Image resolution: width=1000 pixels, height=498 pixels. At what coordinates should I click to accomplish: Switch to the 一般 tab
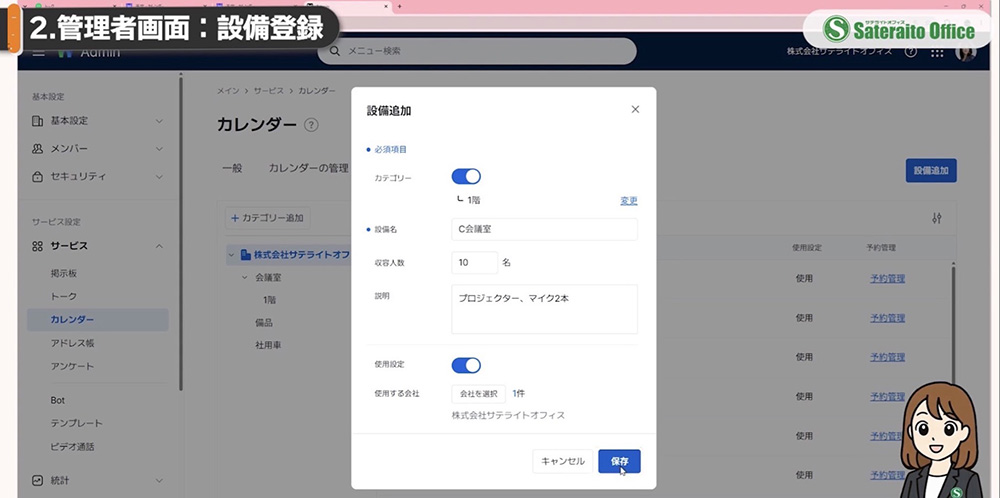[x=232, y=168]
